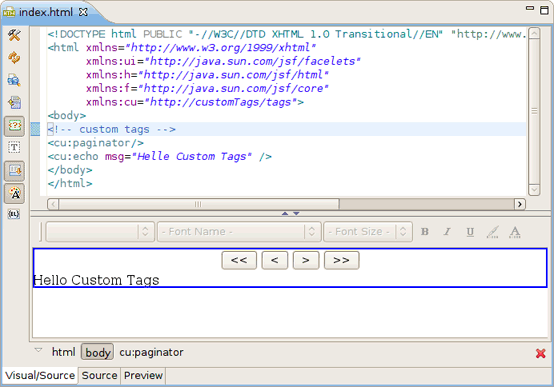Viewport: 554px width, 387px height.
Task: Click the 'Hello Custom Tags' text in visual pane
Action: tap(96, 280)
